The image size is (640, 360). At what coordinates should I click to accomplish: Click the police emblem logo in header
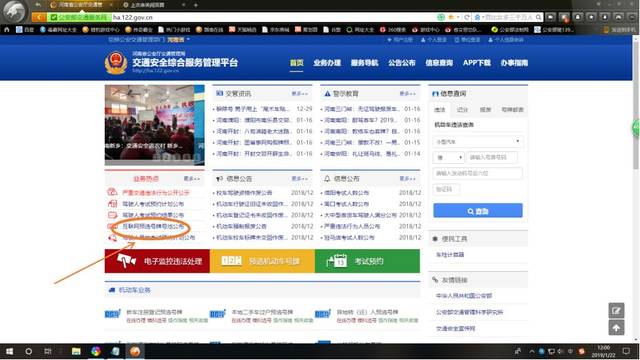(116, 62)
